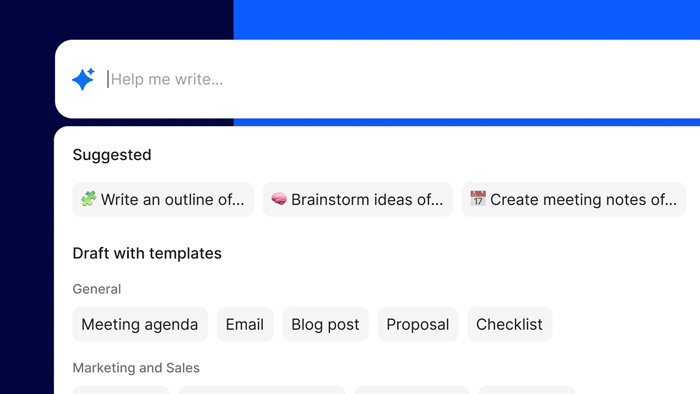The width and height of the screenshot is (700, 394).
Task: Click the bright blue banner background
Action: coord(467,20)
